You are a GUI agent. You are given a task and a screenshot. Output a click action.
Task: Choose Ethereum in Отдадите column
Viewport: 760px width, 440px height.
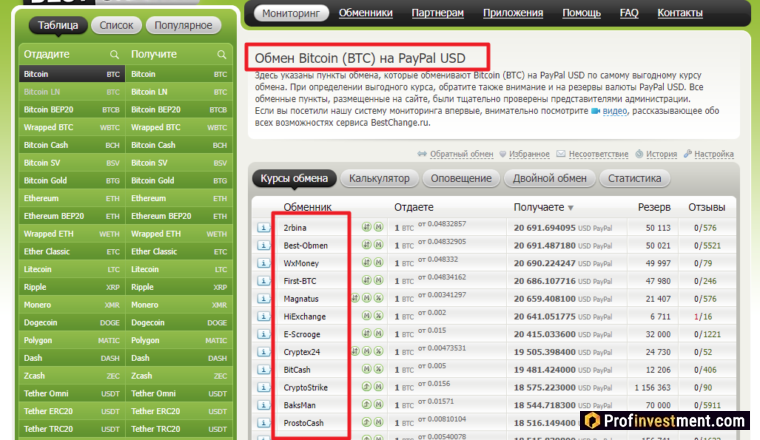[72, 198]
